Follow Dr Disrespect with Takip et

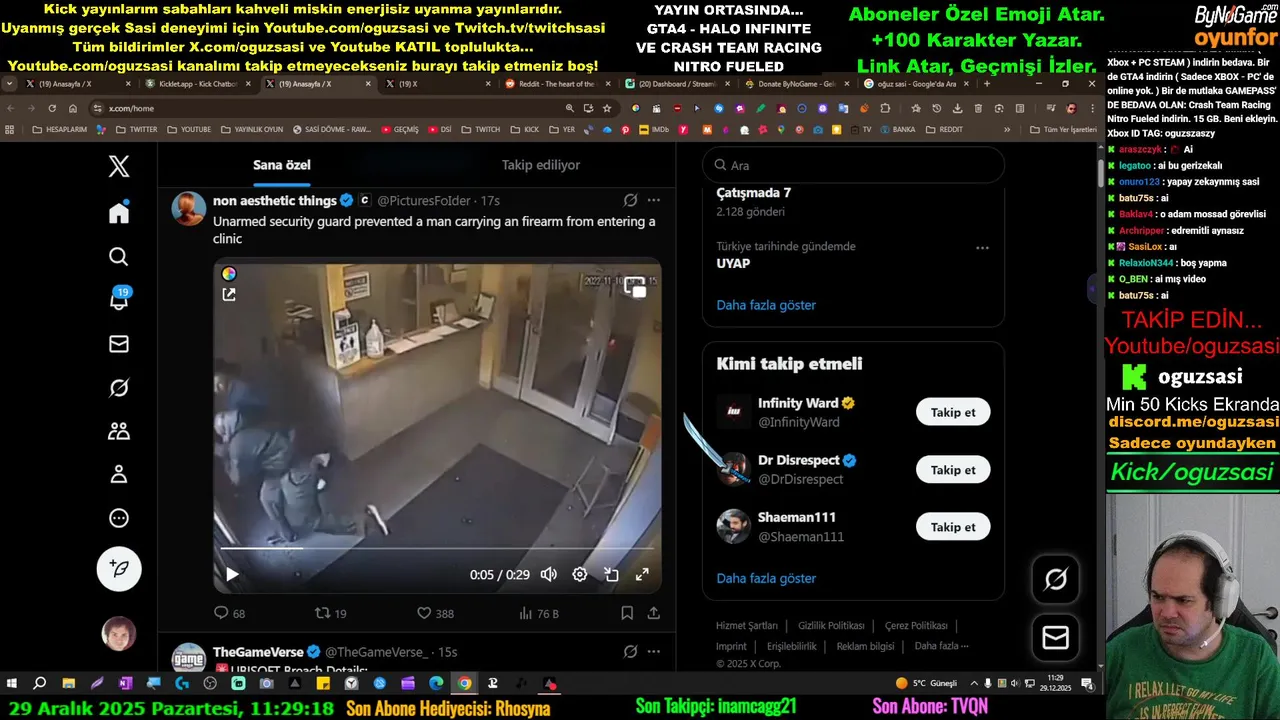tap(953, 470)
